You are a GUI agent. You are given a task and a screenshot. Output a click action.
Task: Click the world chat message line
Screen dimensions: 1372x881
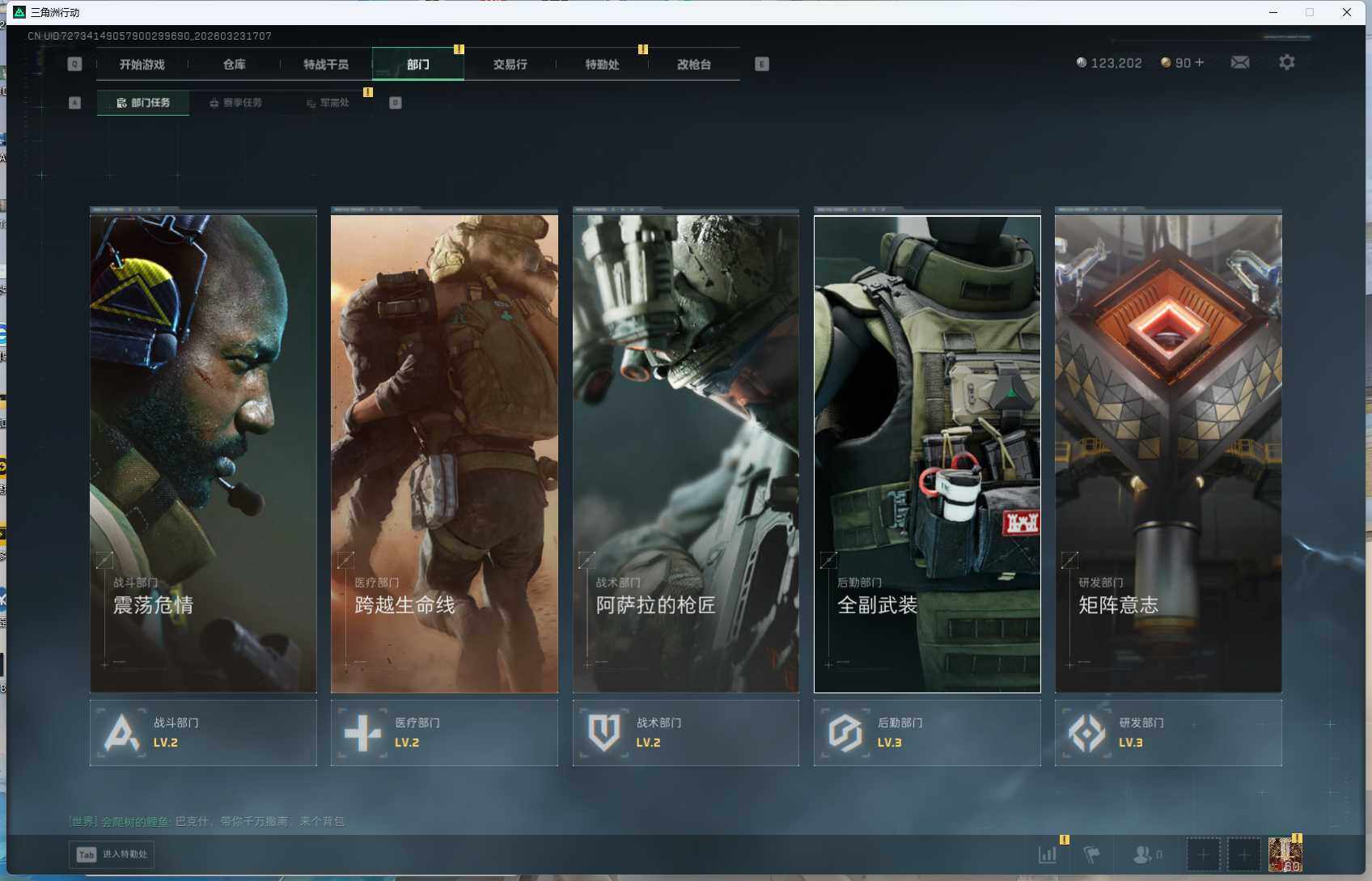(206, 821)
